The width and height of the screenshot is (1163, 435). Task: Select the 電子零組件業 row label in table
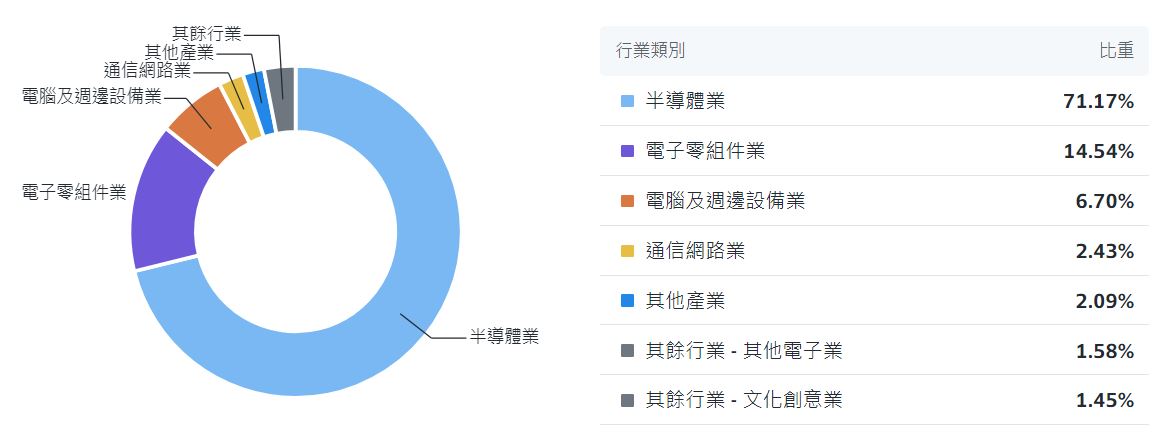tap(705, 151)
